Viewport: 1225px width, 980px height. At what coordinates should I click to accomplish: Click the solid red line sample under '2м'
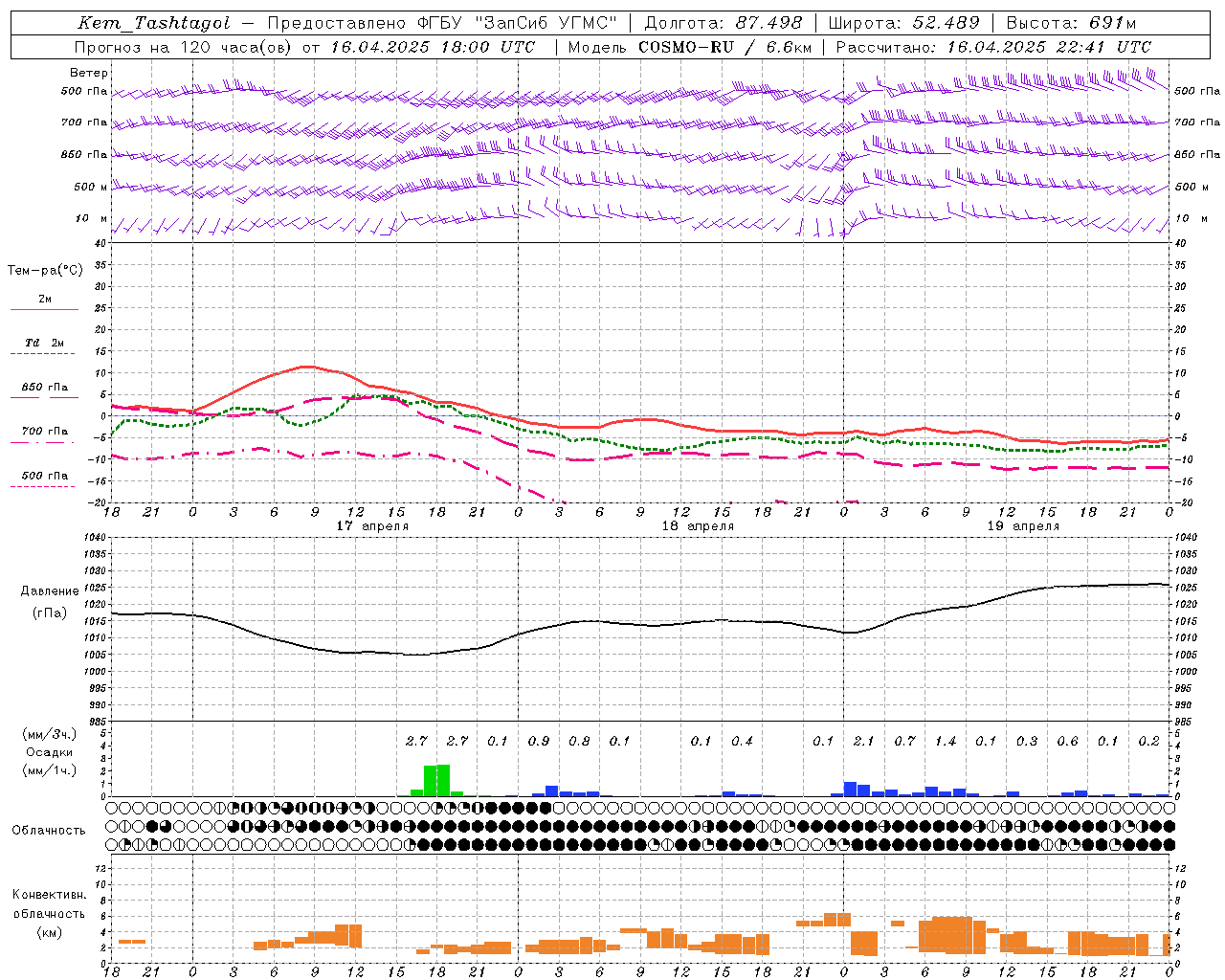pyautogui.click(x=44, y=309)
